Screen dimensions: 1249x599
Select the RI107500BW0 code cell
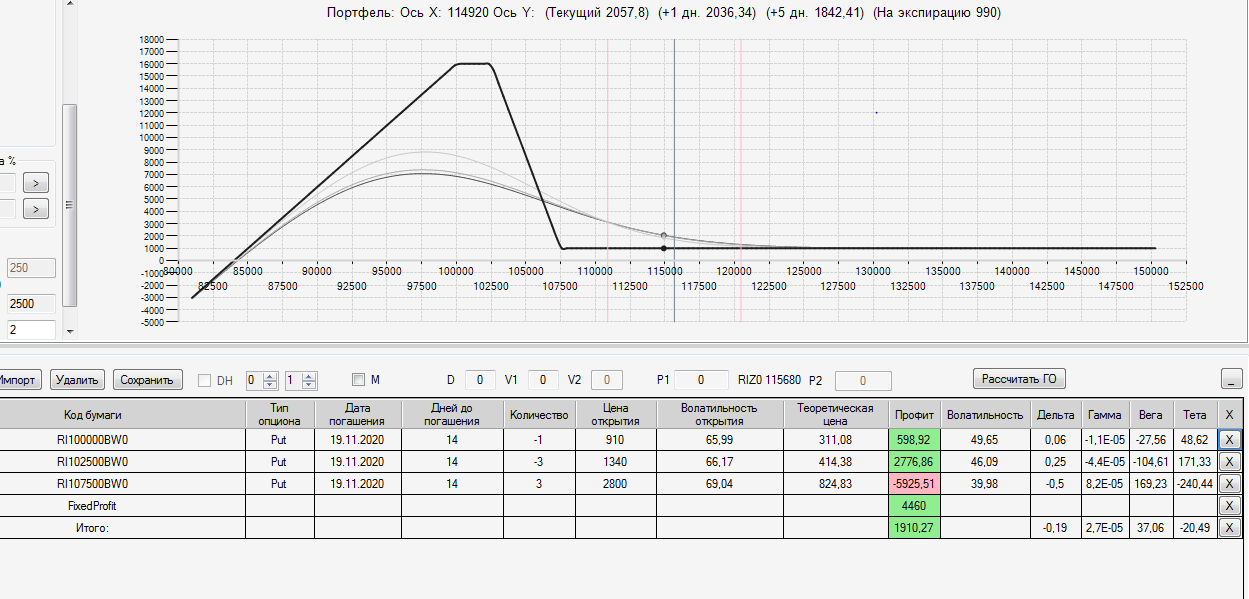(x=123, y=484)
